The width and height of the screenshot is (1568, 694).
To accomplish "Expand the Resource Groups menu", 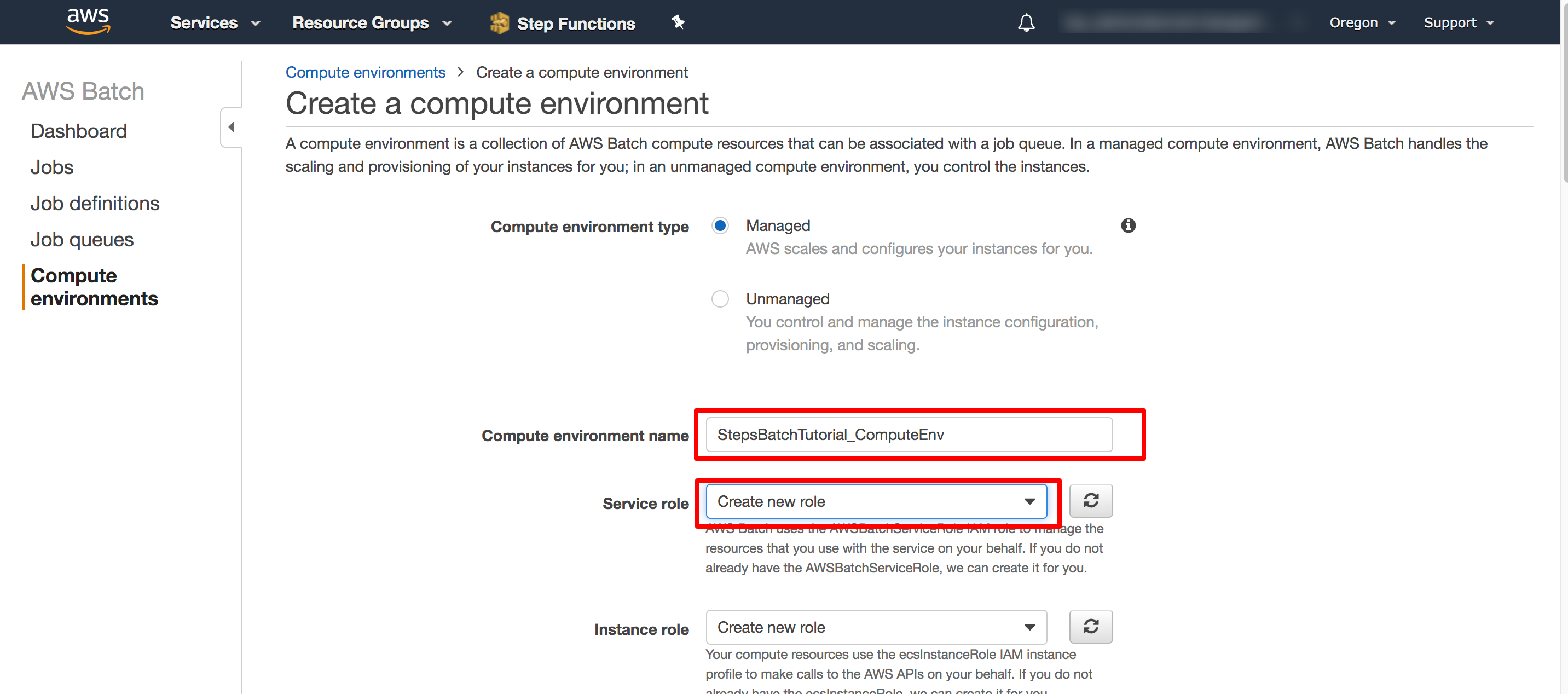I will (372, 22).
